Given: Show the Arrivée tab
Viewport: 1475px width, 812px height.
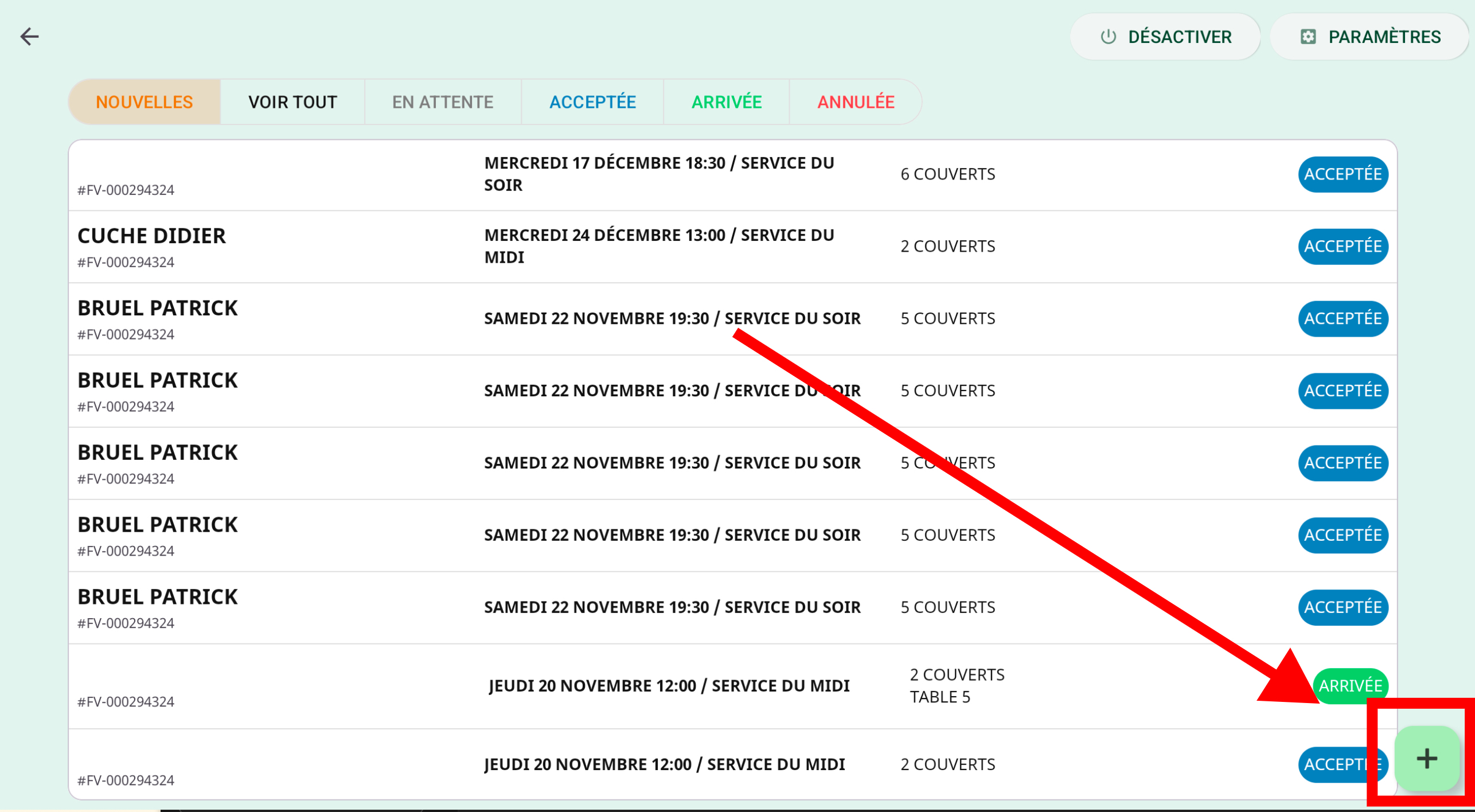Looking at the screenshot, I should [x=726, y=102].
